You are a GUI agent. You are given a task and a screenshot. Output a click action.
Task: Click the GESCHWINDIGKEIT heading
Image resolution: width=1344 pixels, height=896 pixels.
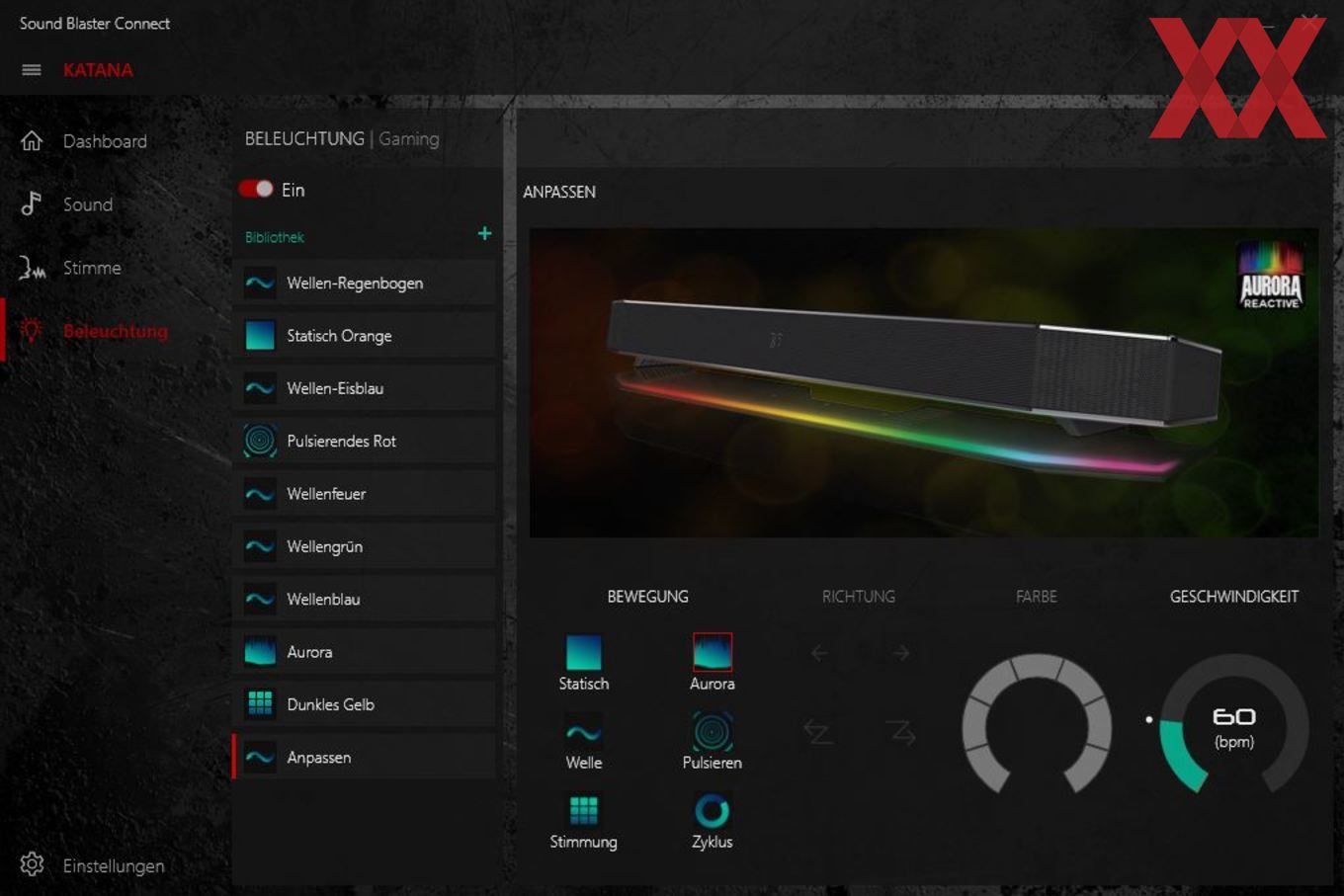pos(1234,596)
